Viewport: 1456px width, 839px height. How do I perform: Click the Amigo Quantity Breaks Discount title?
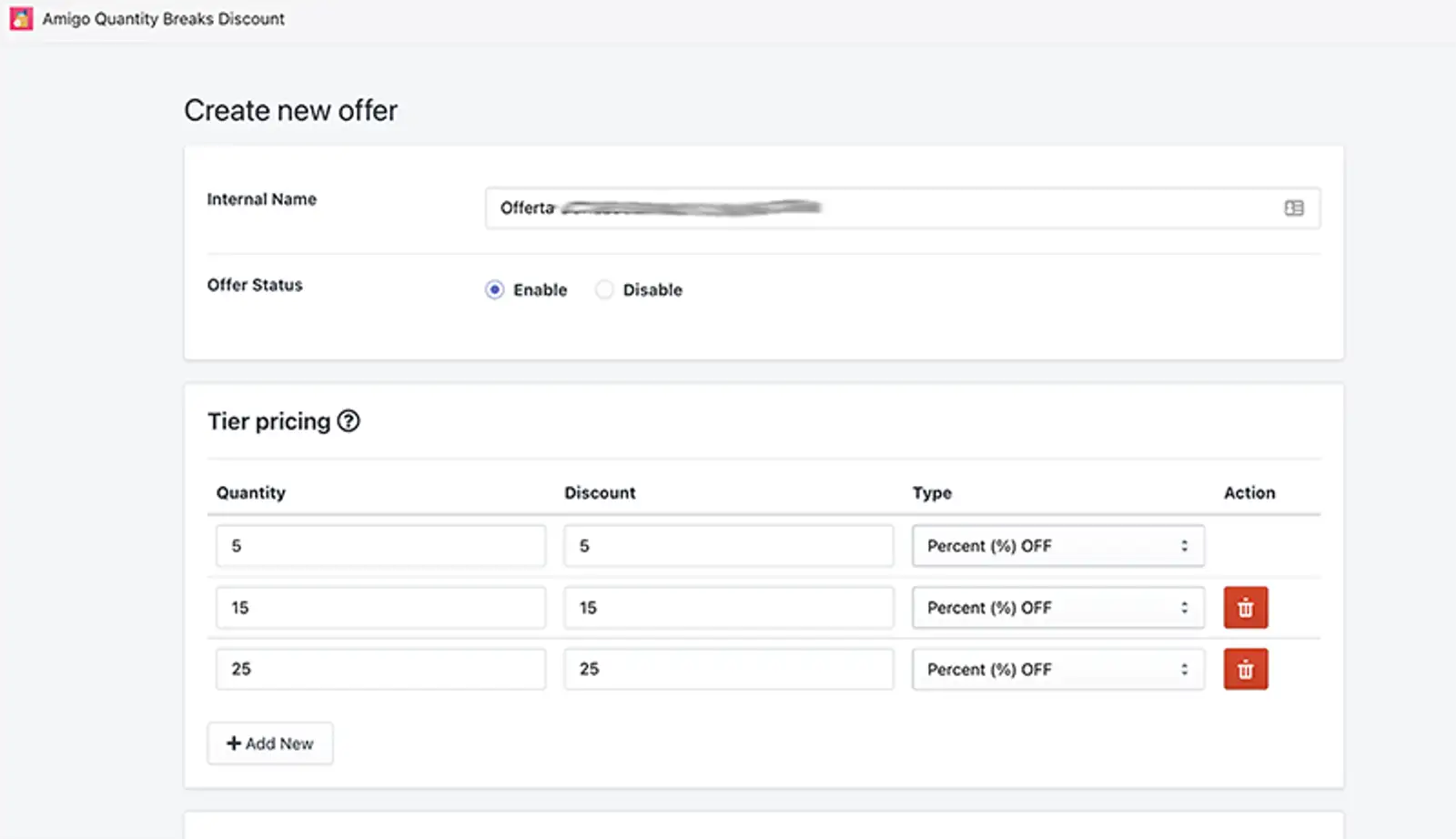tap(163, 18)
